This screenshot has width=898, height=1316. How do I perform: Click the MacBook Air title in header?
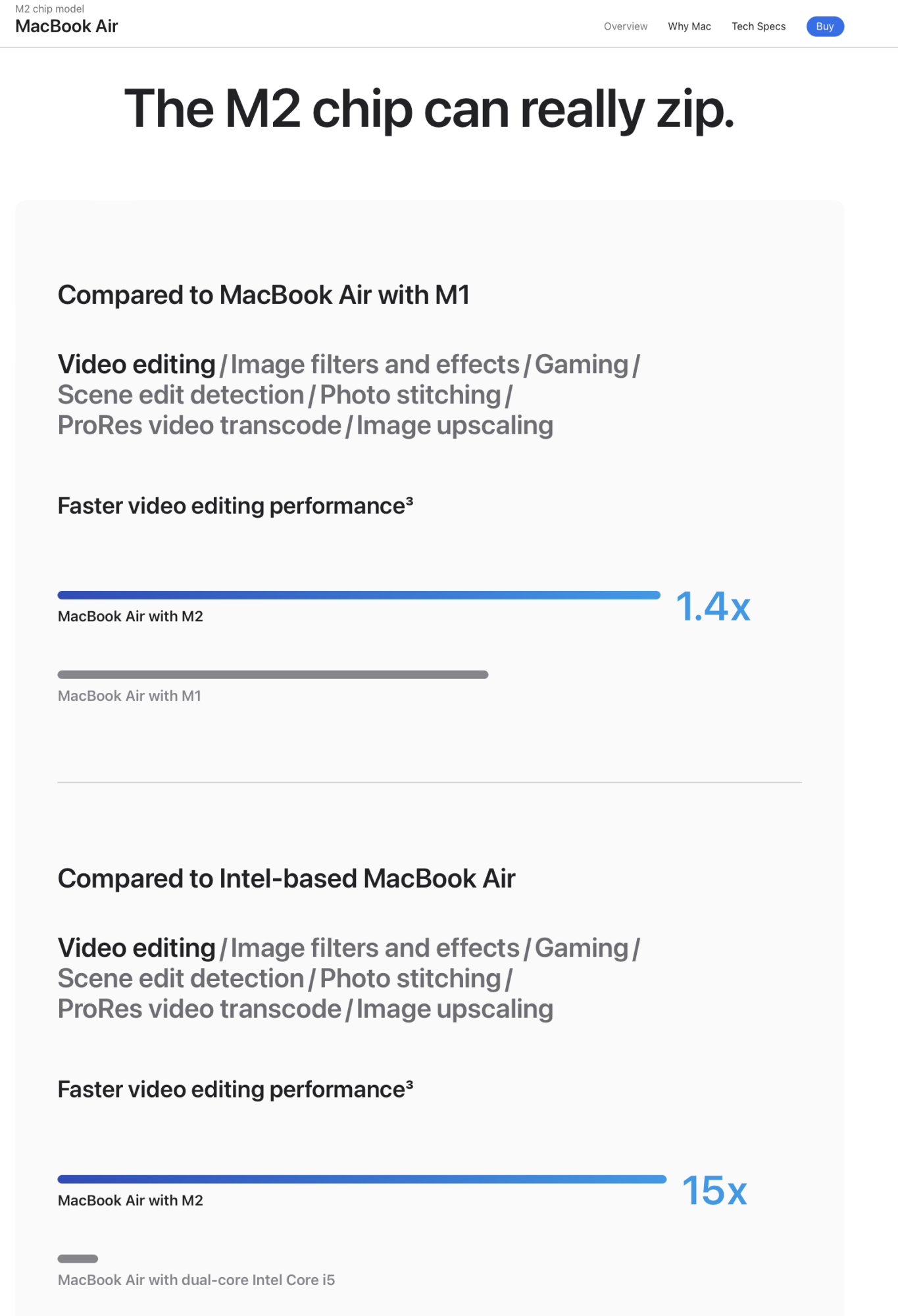[x=66, y=26]
